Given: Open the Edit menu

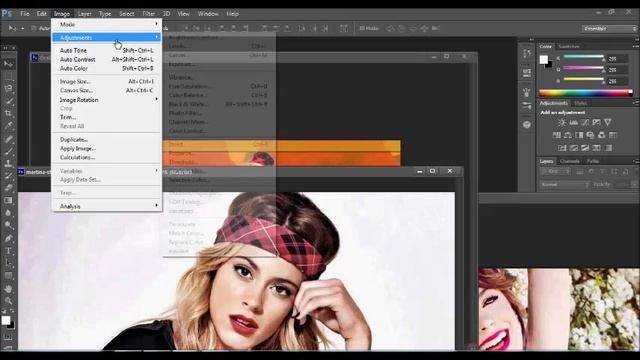Looking at the screenshot, I should 42,13.
